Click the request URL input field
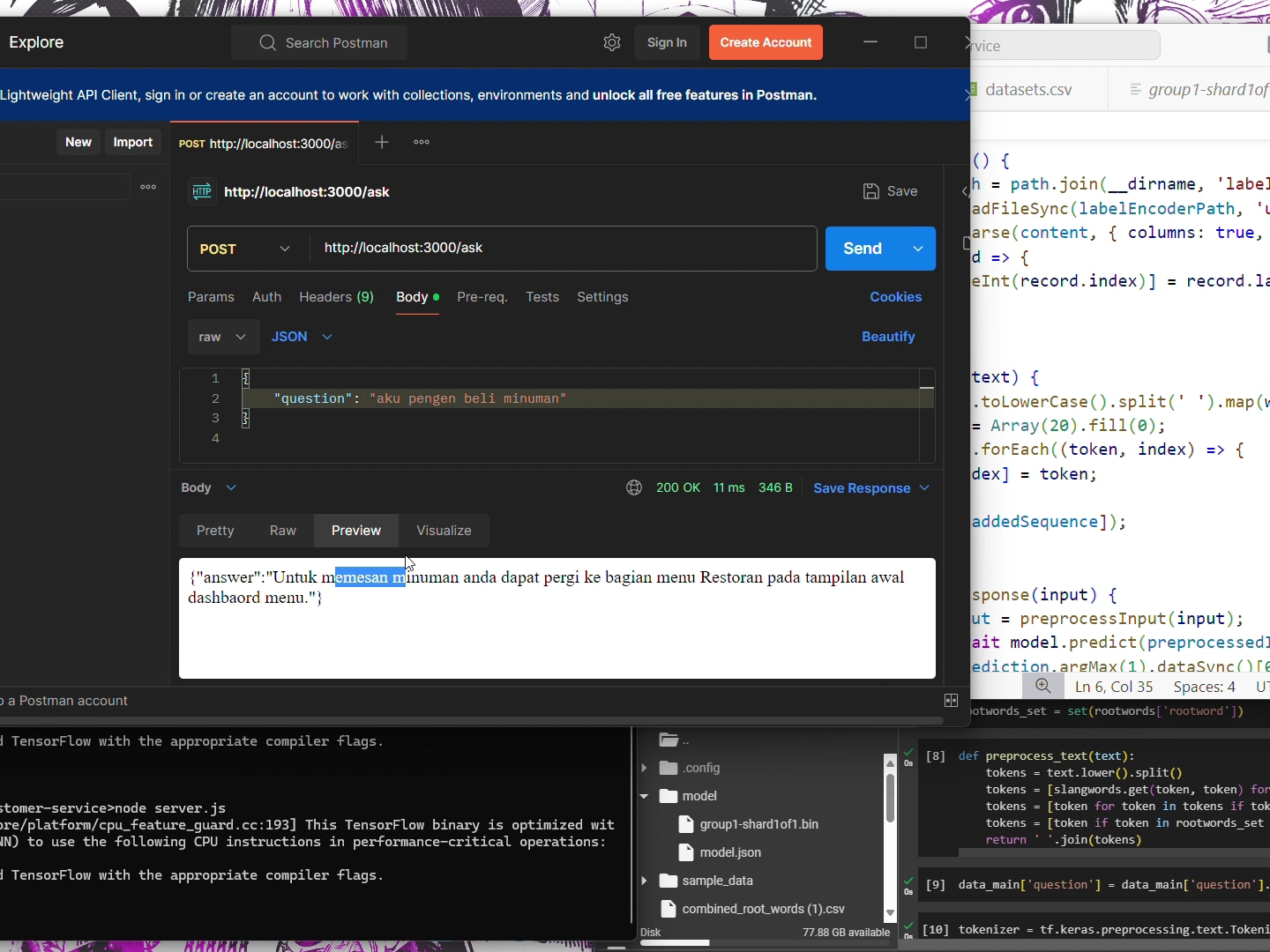This screenshot has width=1270, height=952. tap(563, 249)
